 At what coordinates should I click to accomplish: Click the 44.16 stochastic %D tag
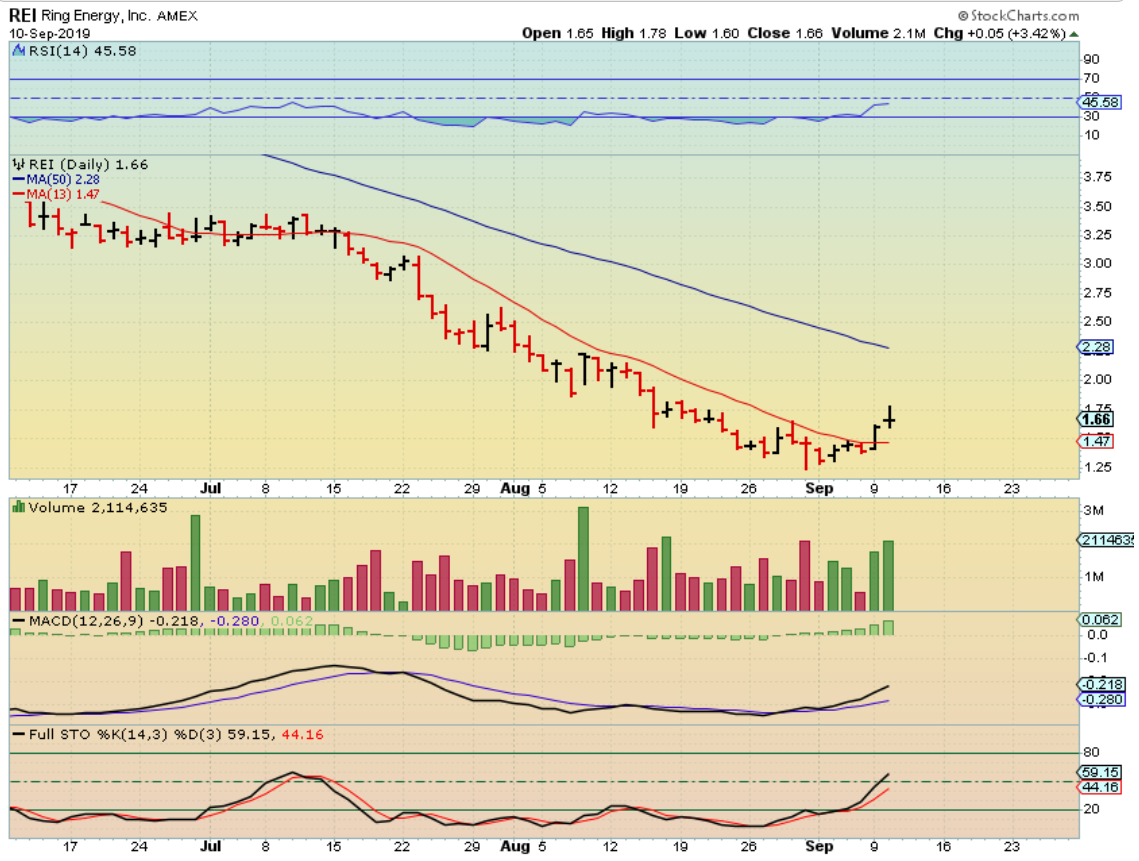pos(1101,787)
